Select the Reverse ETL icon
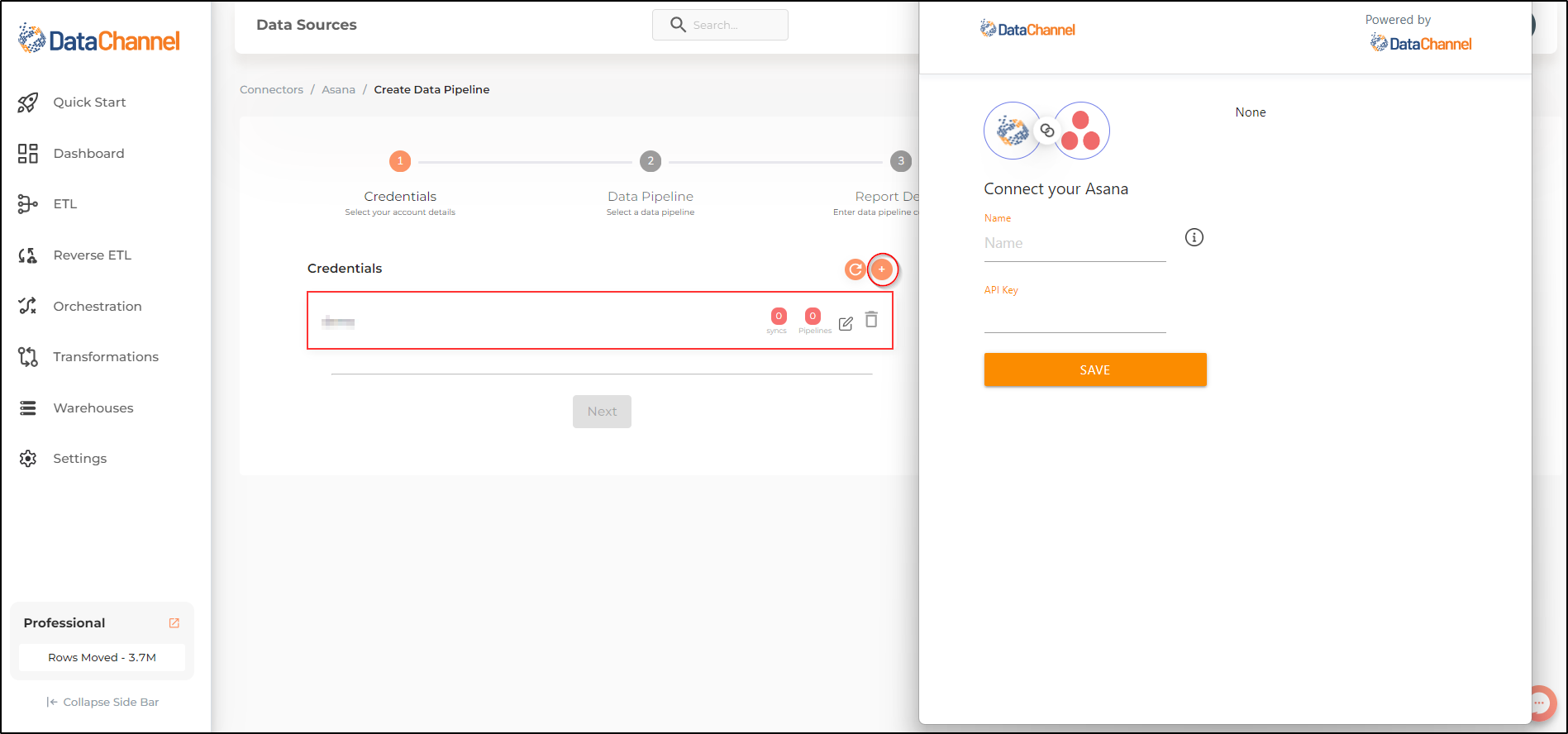The width and height of the screenshot is (1568, 734). point(28,255)
